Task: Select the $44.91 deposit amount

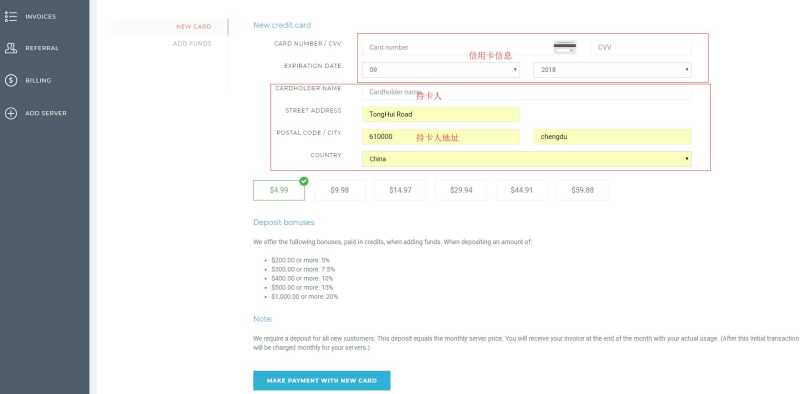Action: pos(522,190)
